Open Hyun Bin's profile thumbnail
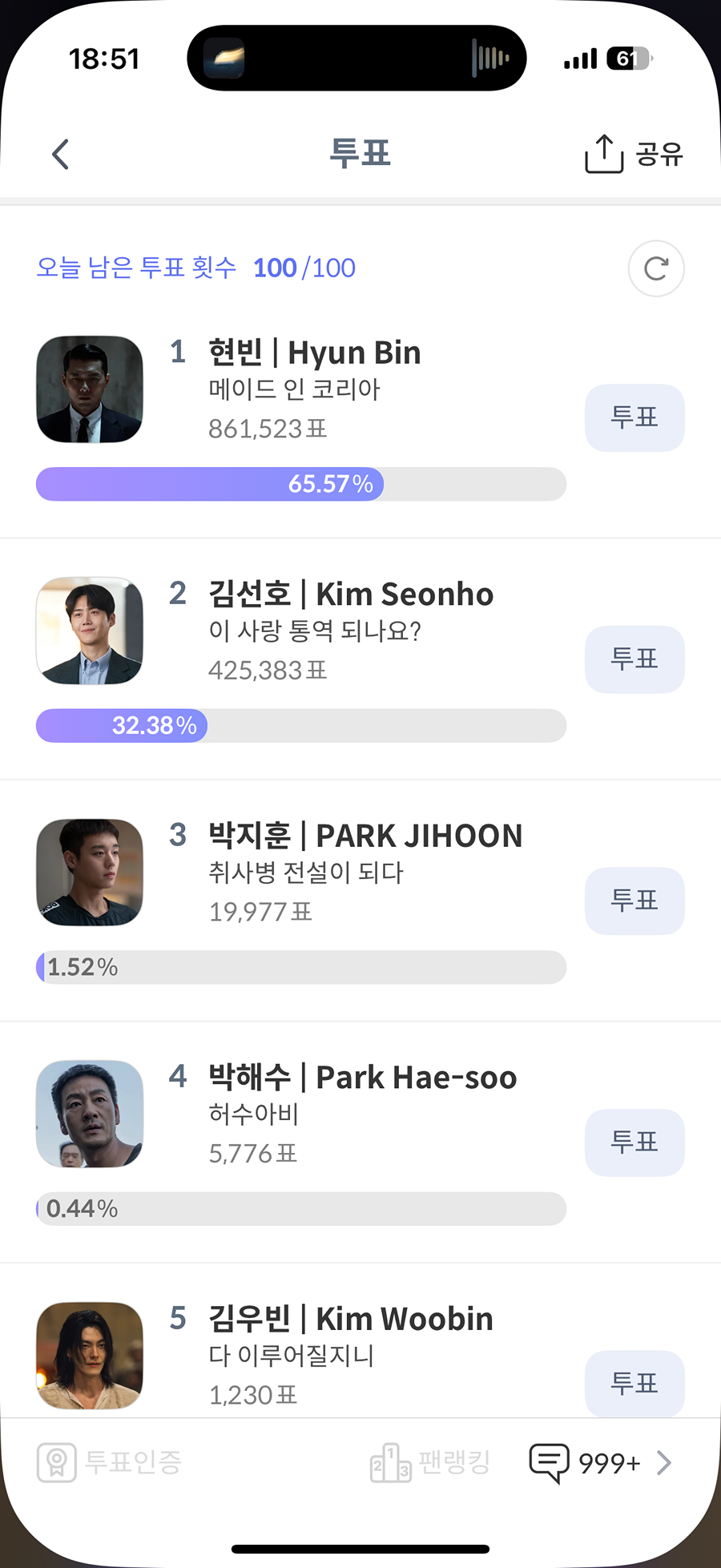721x1568 pixels. pyautogui.click(x=90, y=389)
